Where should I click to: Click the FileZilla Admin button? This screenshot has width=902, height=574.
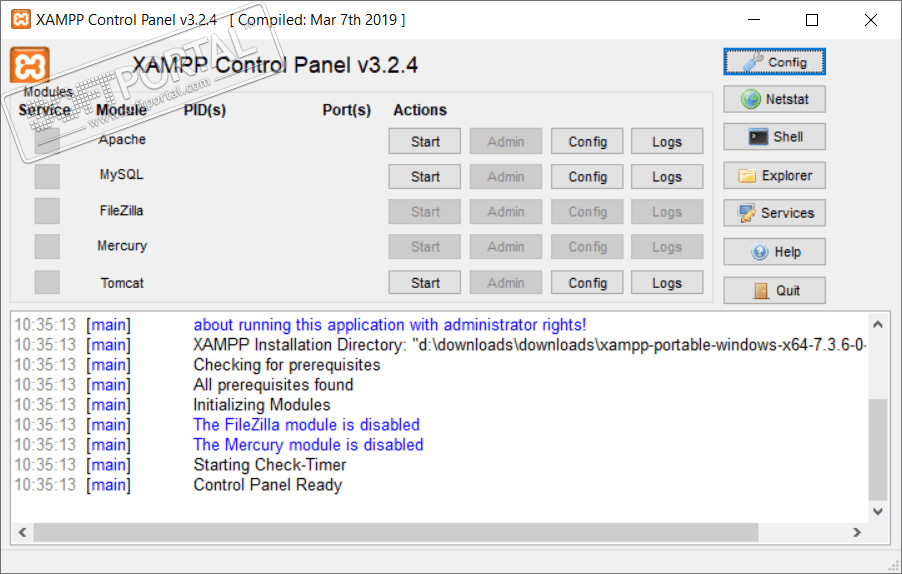pyautogui.click(x=506, y=212)
